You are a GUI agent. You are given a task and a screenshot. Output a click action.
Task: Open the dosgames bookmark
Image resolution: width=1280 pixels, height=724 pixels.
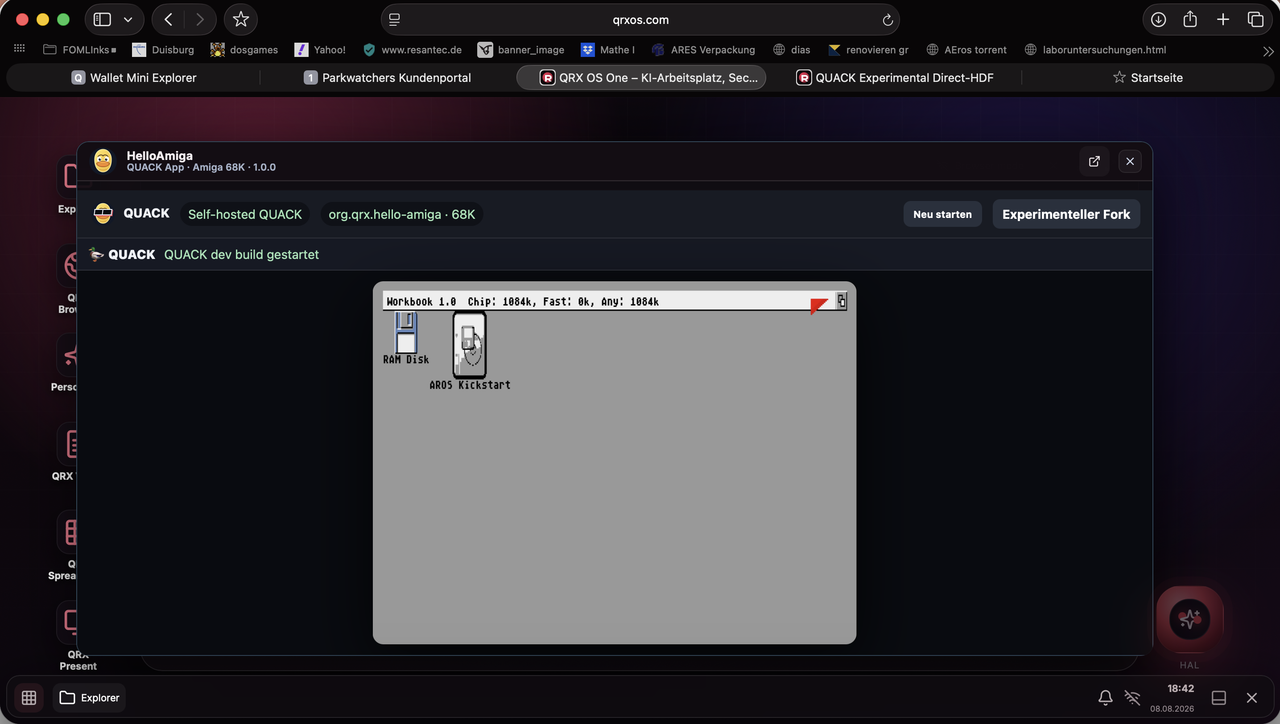click(x=244, y=50)
